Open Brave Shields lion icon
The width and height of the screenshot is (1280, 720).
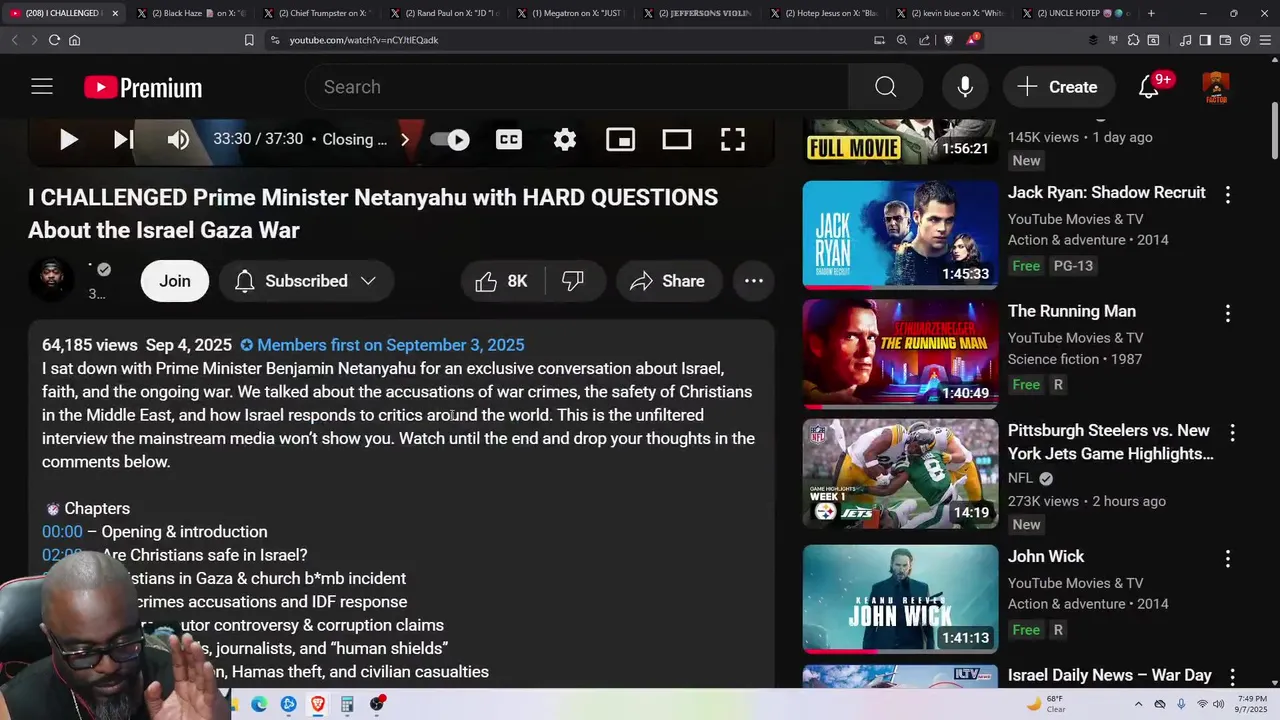tap(949, 40)
